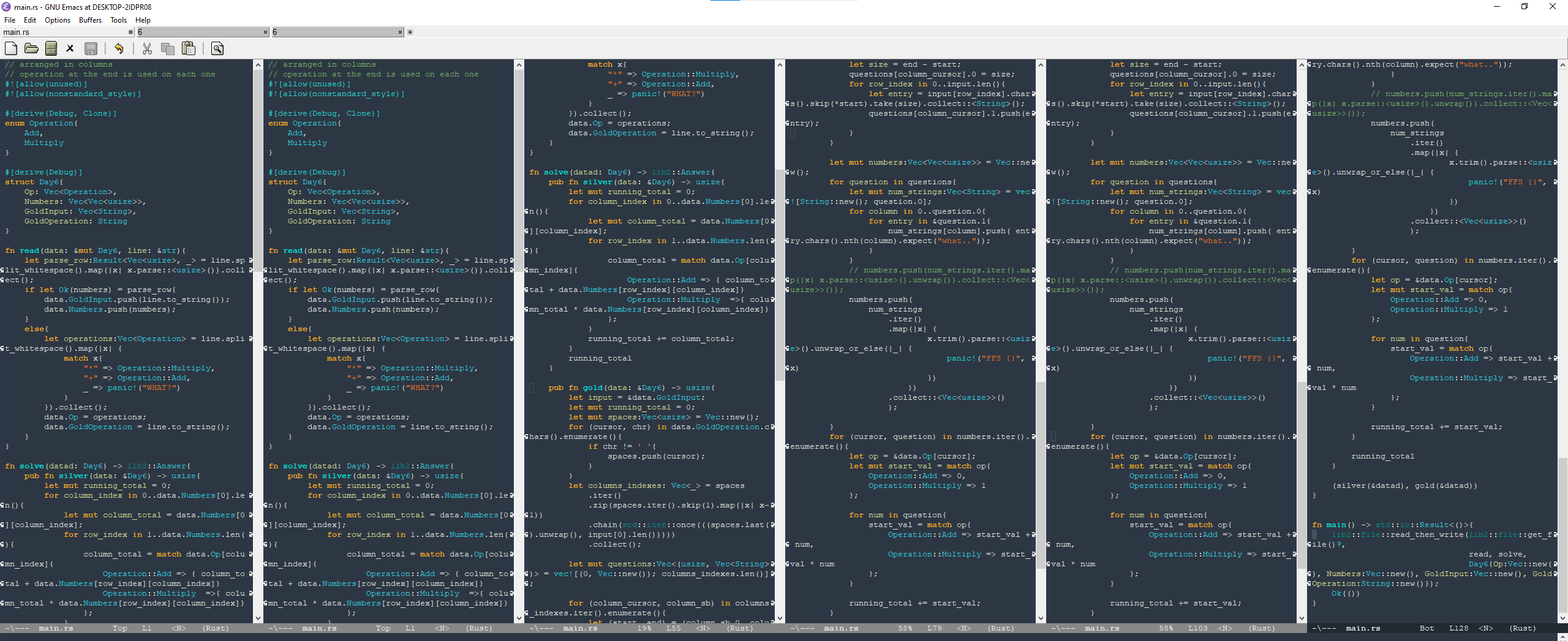
Task: Click the <N> state indicator beside L128
Action: point(1486,628)
